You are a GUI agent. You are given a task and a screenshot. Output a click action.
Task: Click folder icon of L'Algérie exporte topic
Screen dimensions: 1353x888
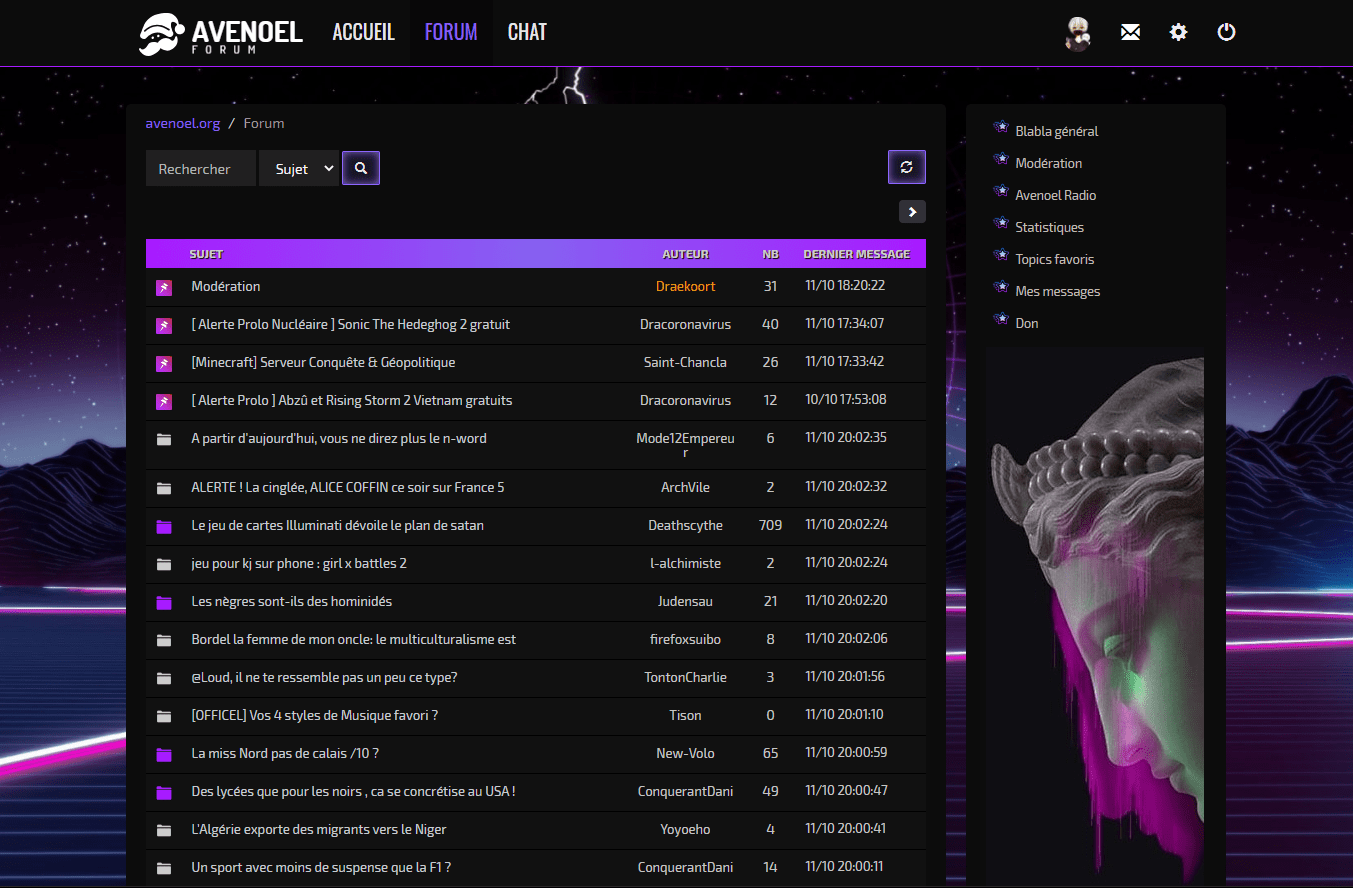click(x=164, y=830)
